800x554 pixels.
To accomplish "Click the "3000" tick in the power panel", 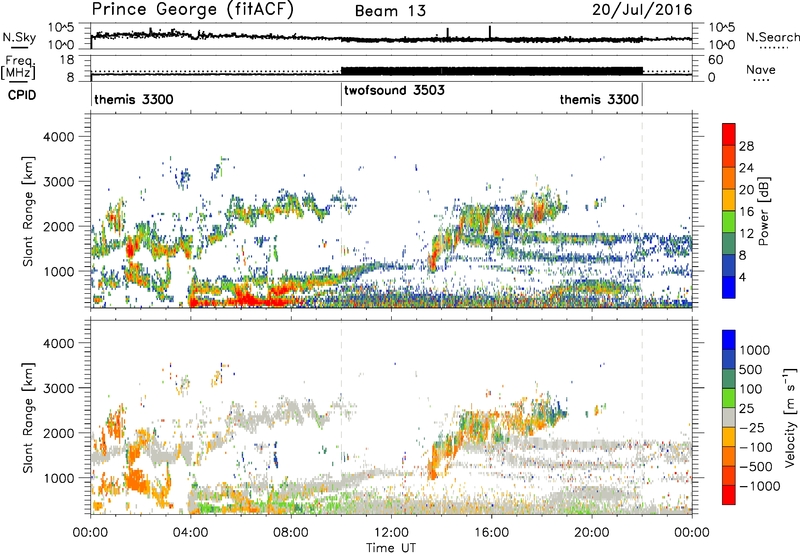I will [x=59, y=182].
